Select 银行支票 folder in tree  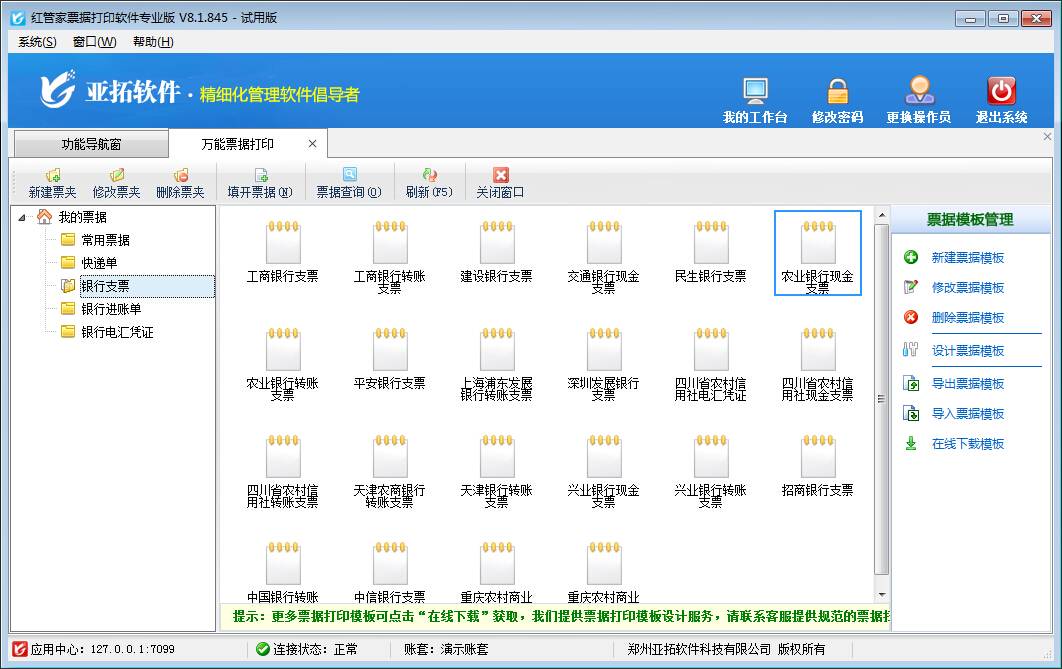pyautogui.click(x=147, y=286)
